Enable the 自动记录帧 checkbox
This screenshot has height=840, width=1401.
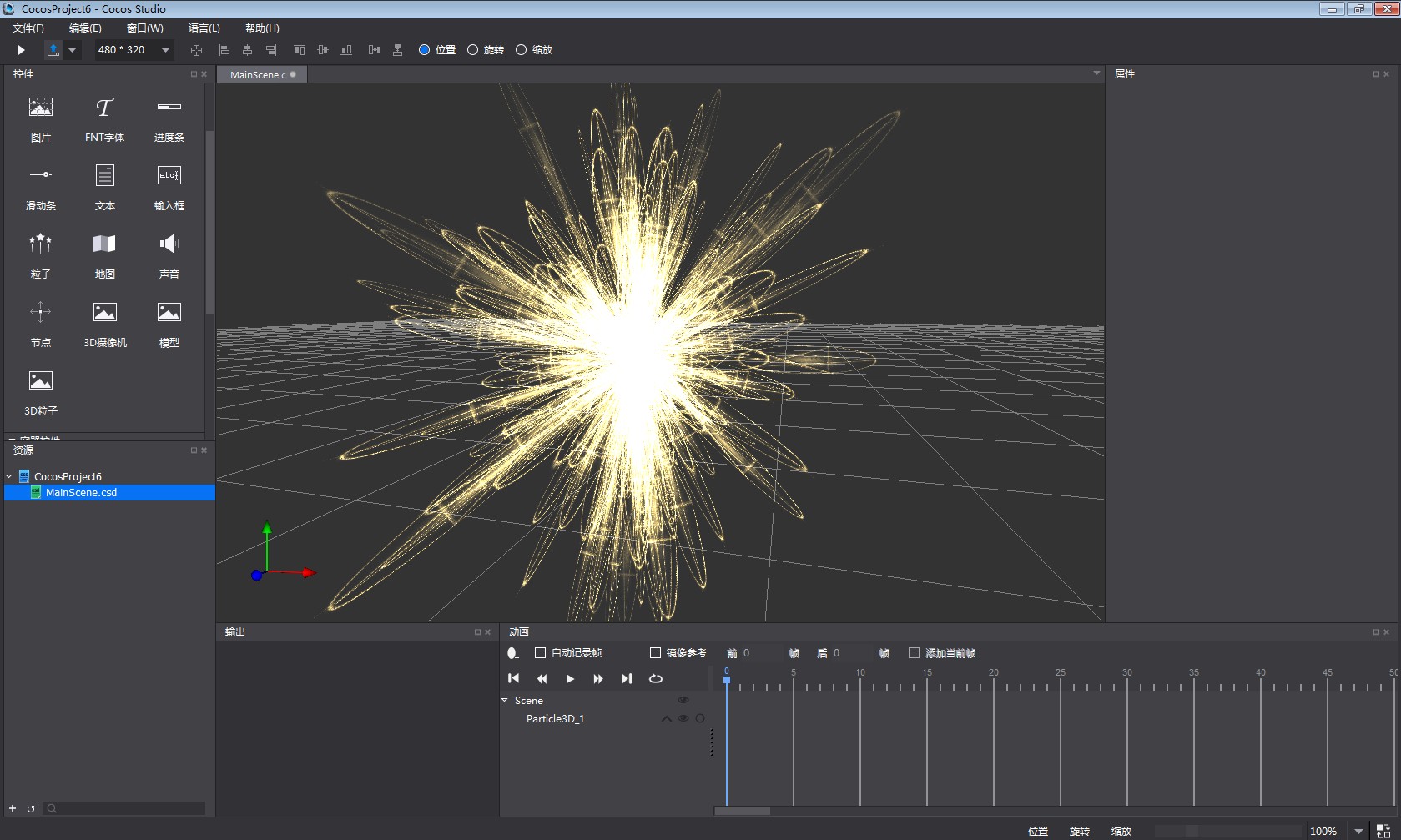tap(540, 653)
